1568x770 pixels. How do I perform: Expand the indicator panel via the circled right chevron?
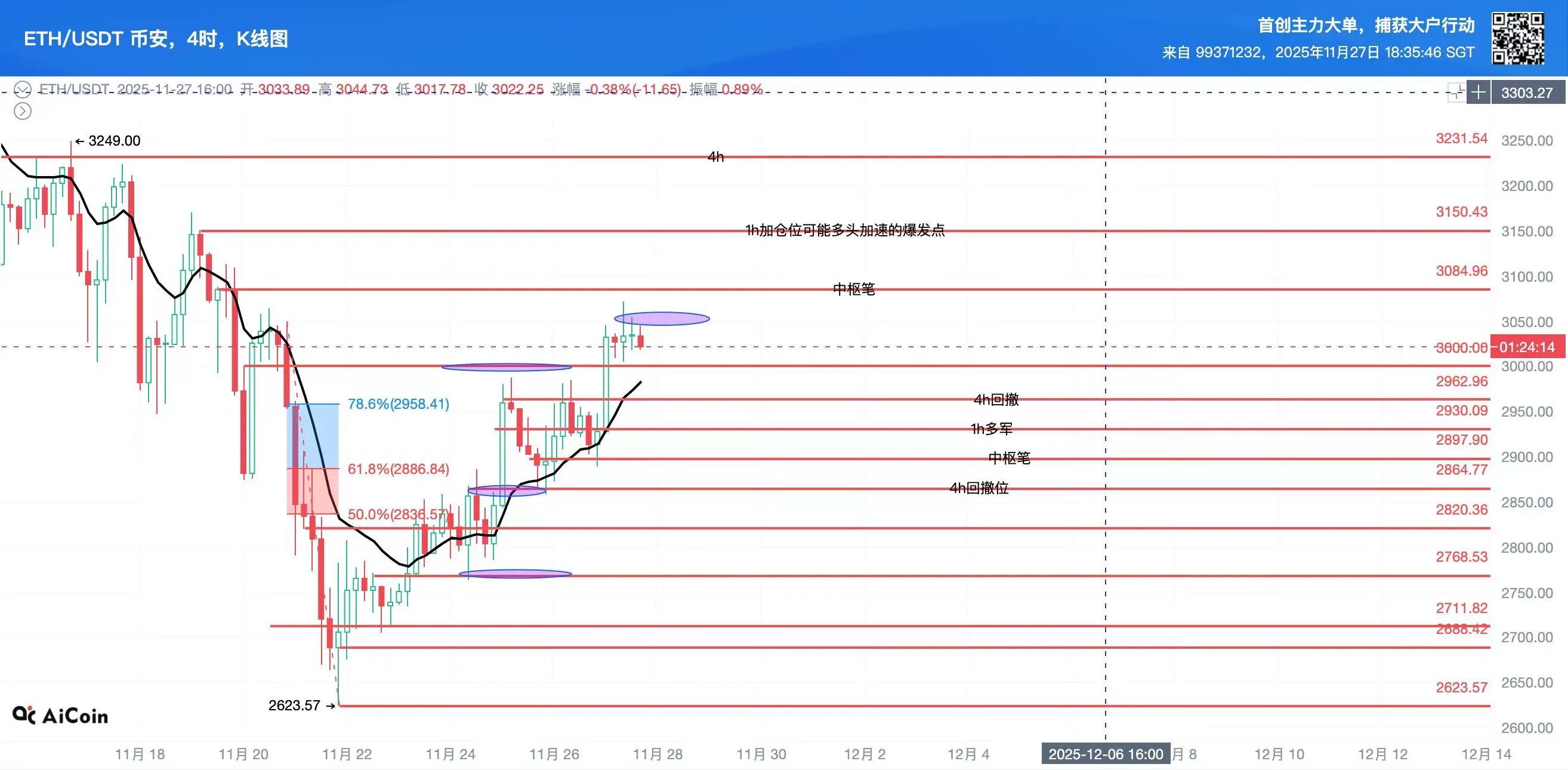coord(23,111)
